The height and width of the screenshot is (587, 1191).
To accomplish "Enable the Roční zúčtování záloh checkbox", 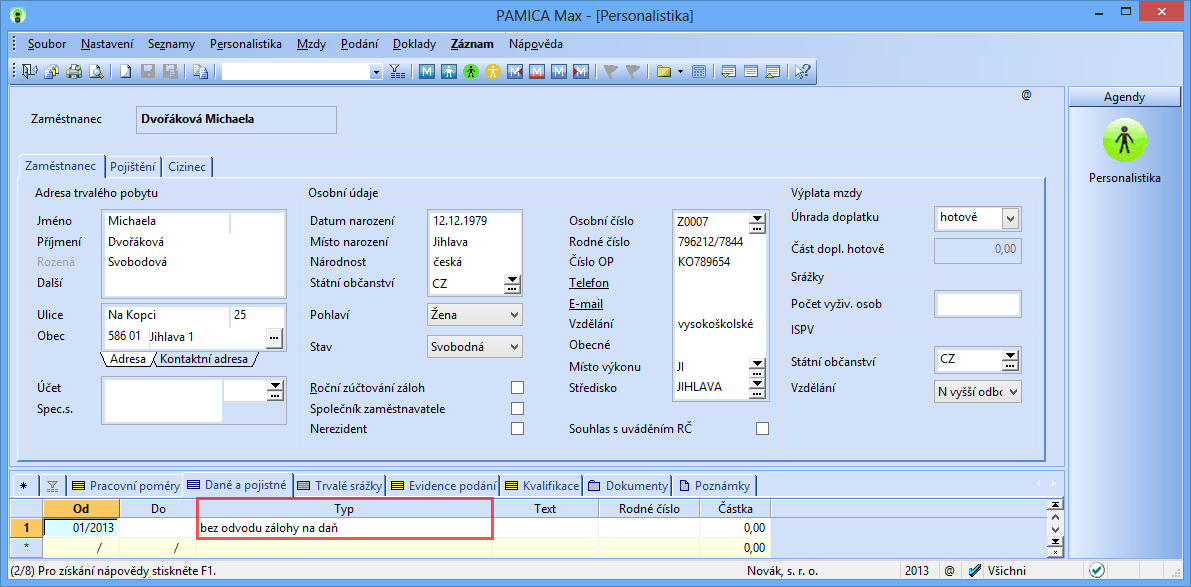I will coord(517,388).
